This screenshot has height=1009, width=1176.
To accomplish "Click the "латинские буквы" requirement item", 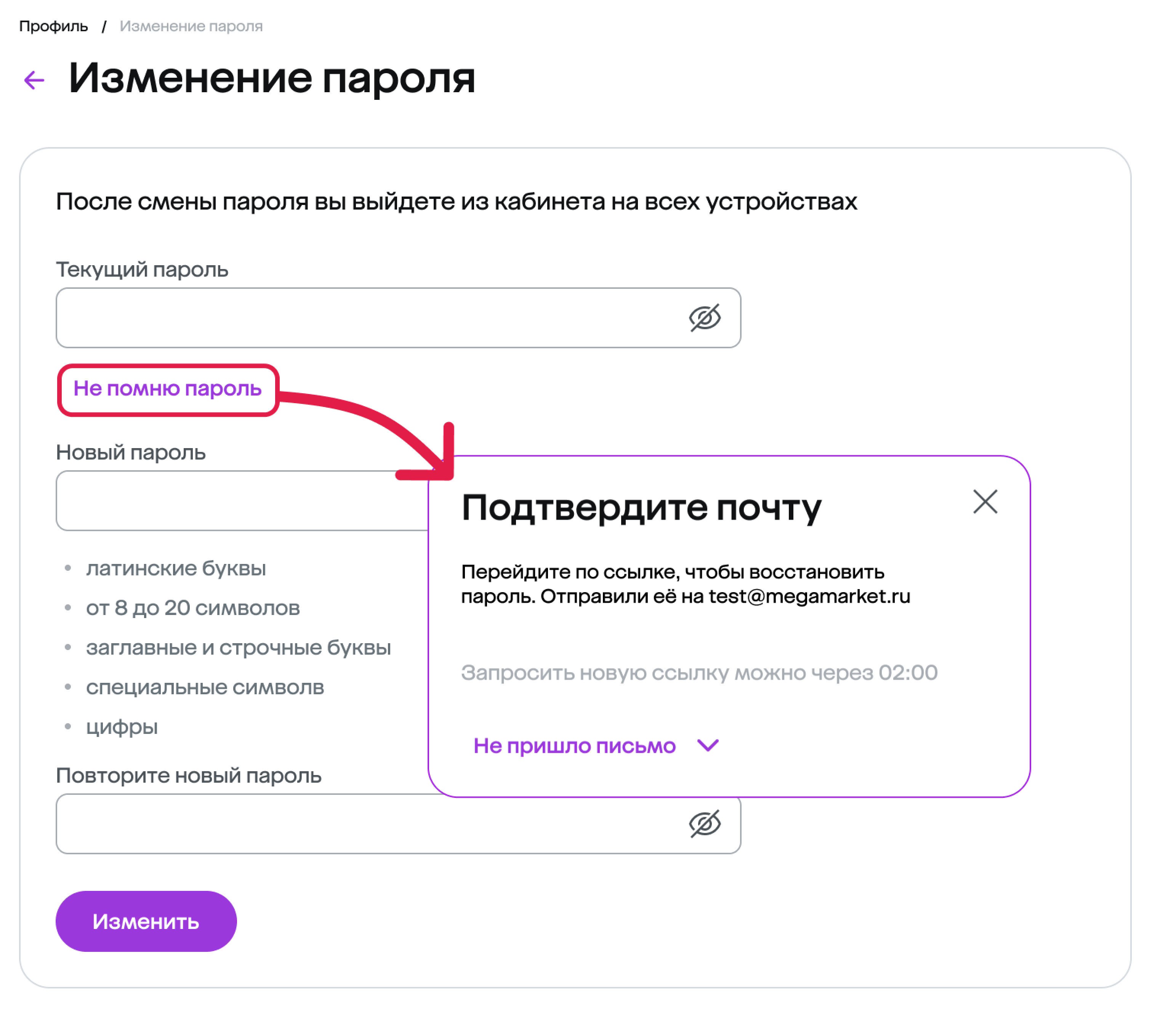I will click(176, 568).
